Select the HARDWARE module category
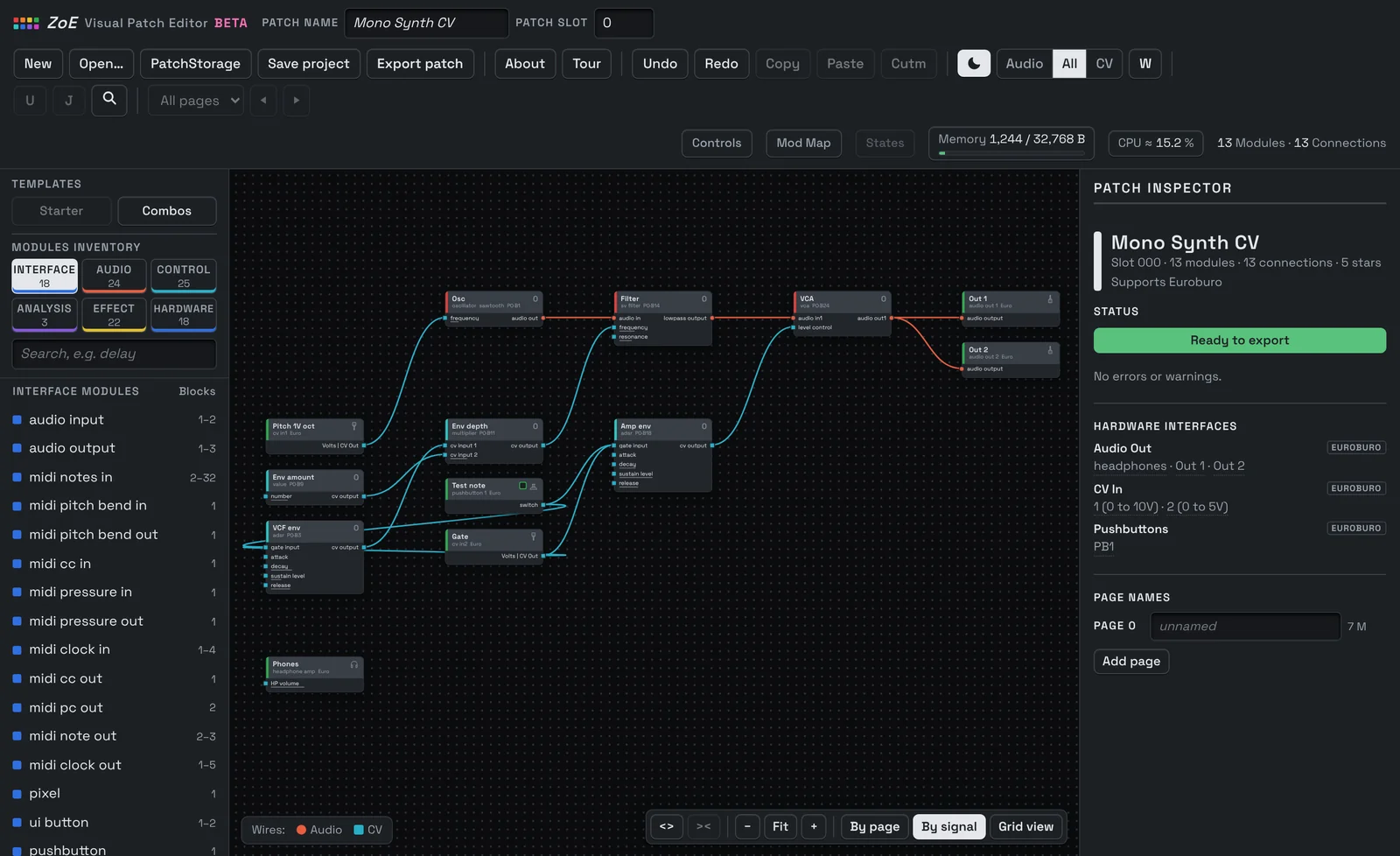This screenshot has width=1400, height=856. pos(184,314)
